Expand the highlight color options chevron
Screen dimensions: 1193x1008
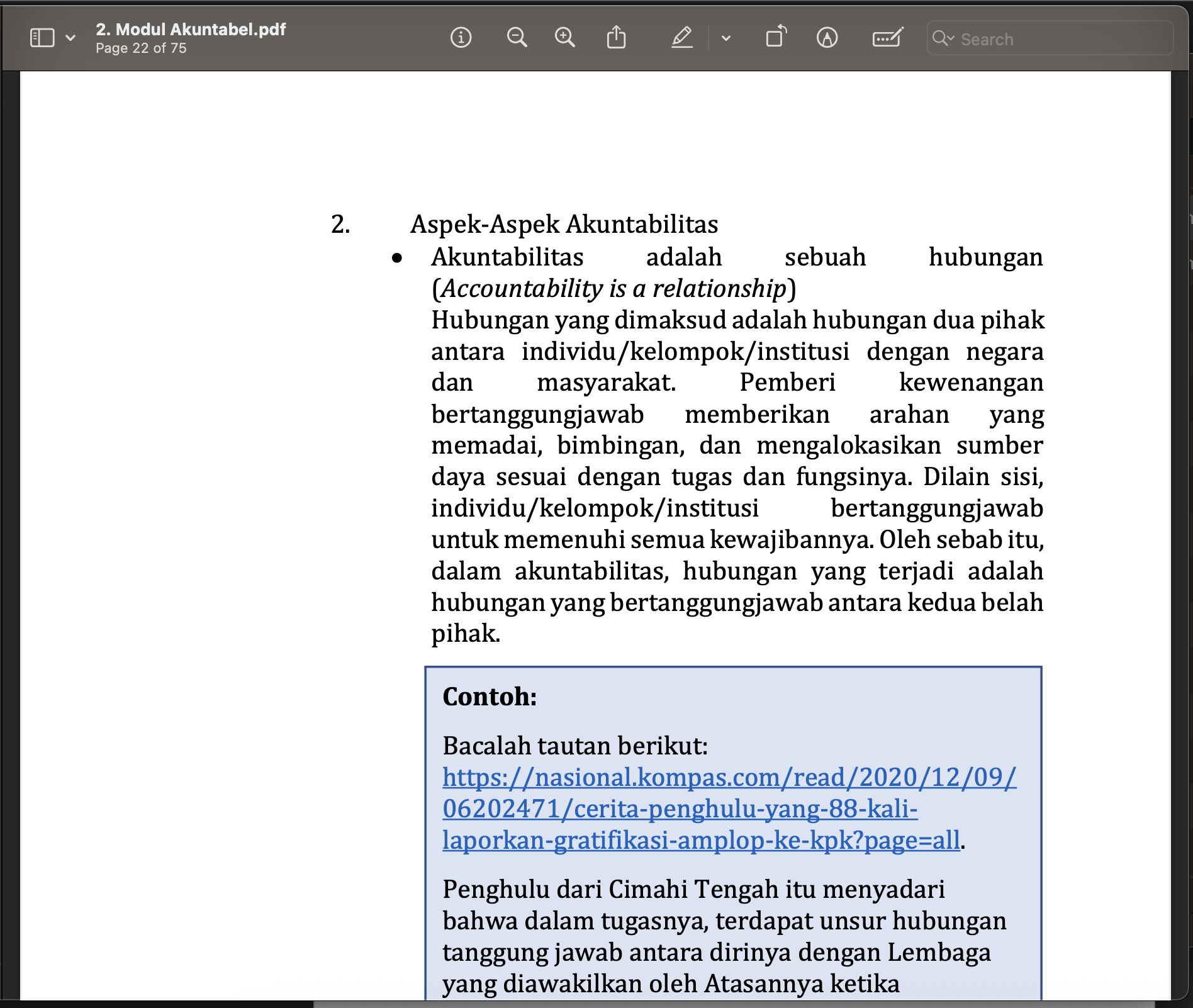(726, 38)
